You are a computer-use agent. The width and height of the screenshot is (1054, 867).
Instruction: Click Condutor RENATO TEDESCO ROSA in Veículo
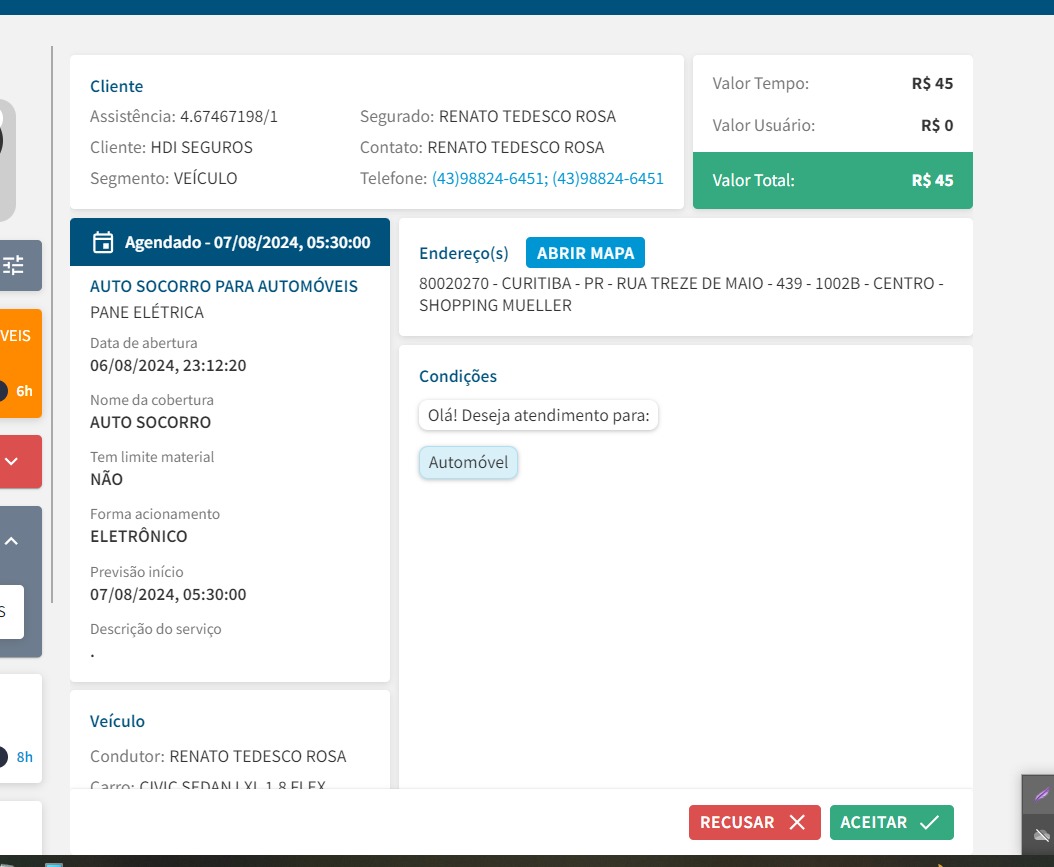point(257,756)
